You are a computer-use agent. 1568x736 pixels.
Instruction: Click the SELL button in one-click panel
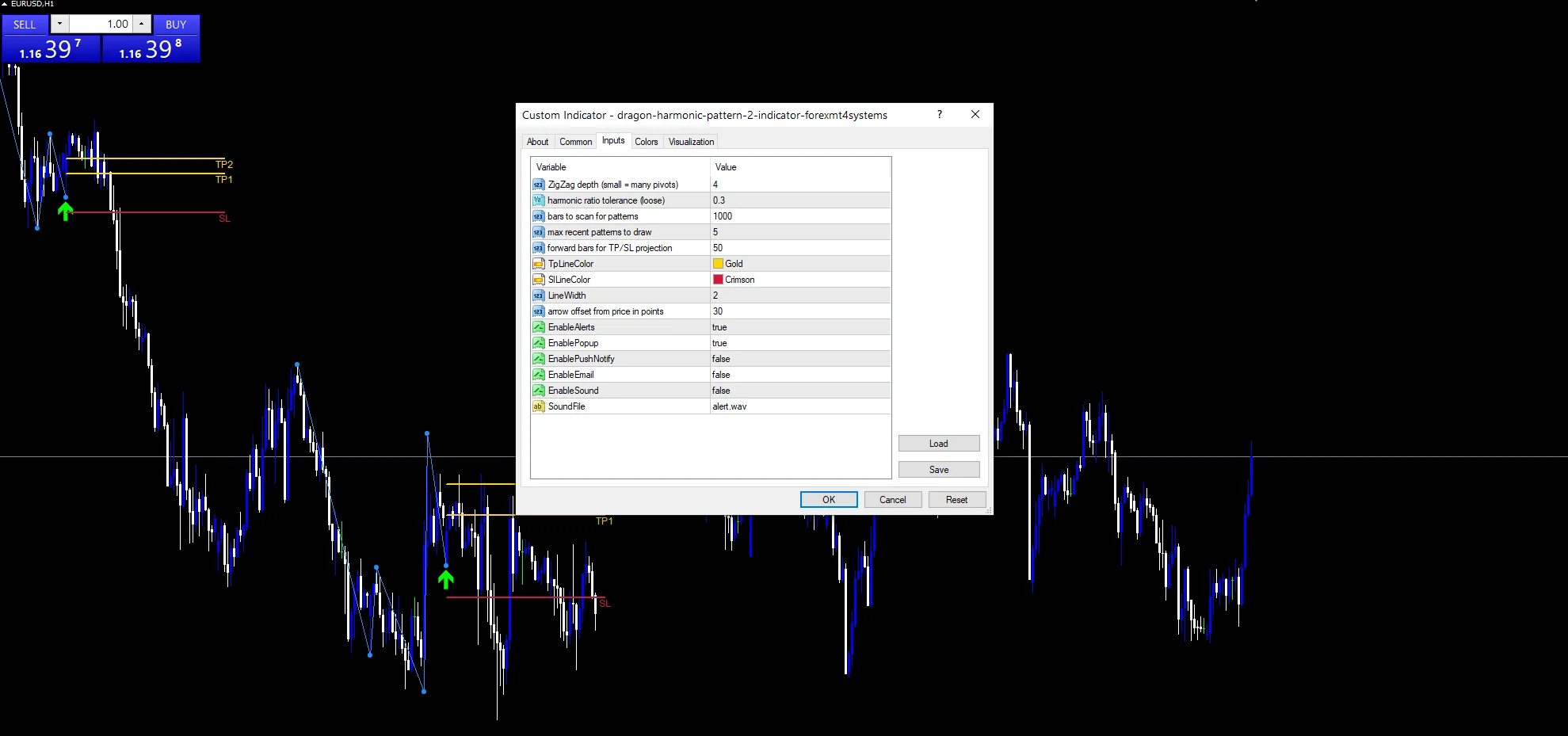[x=25, y=25]
